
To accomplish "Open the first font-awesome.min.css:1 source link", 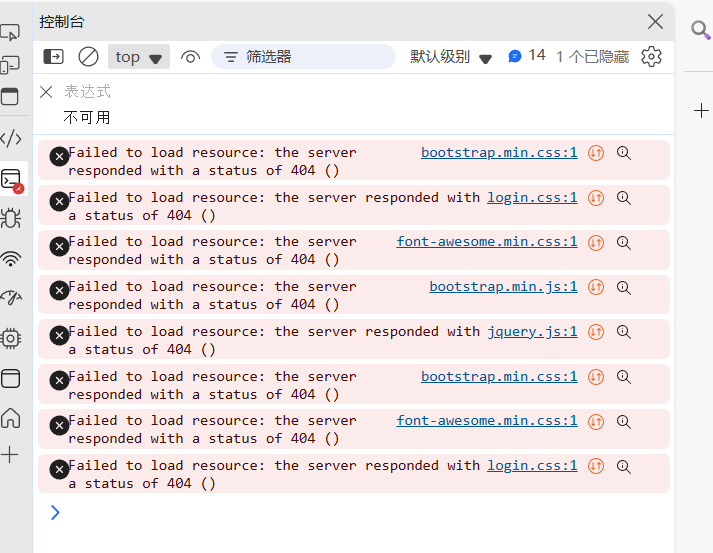I will click(x=487, y=241).
